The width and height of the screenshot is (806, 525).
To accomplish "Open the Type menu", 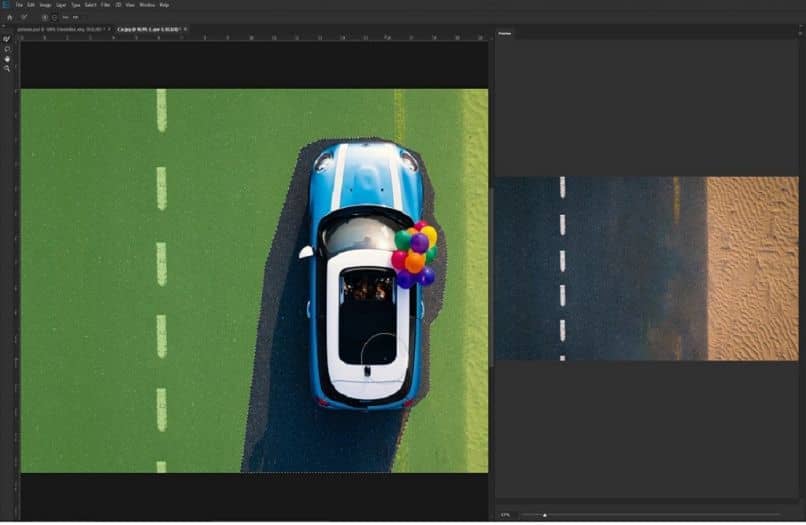I will (76, 5).
